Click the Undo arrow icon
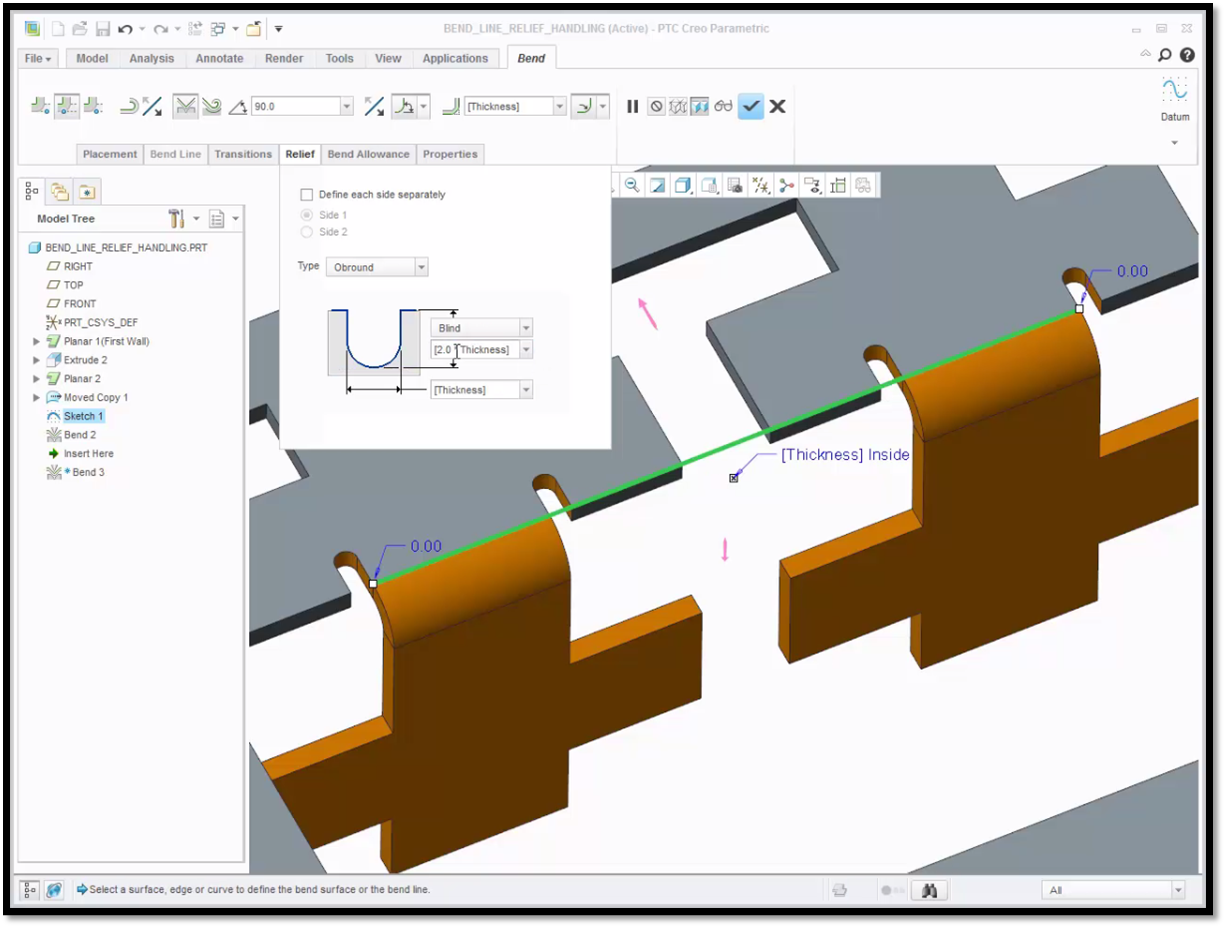 coord(125,28)
